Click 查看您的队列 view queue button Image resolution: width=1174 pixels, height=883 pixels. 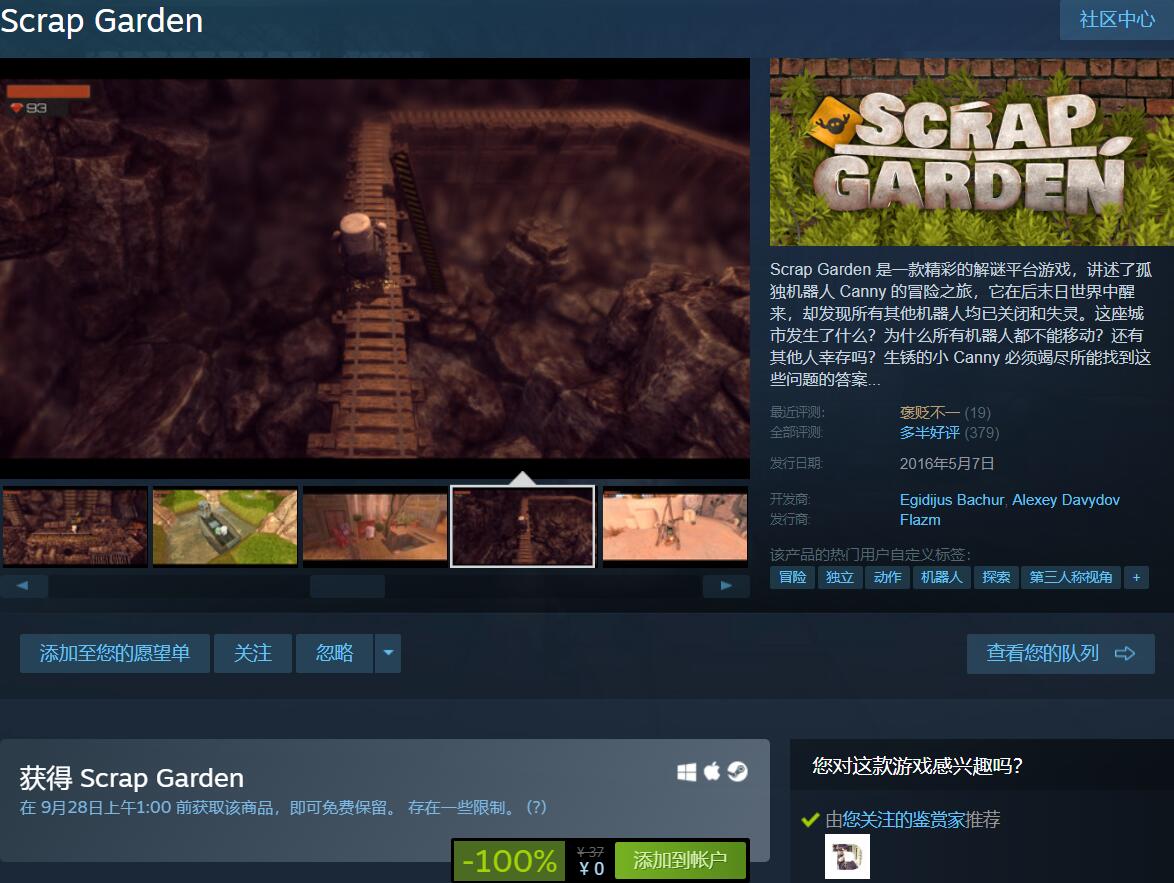coord(1060,654)
